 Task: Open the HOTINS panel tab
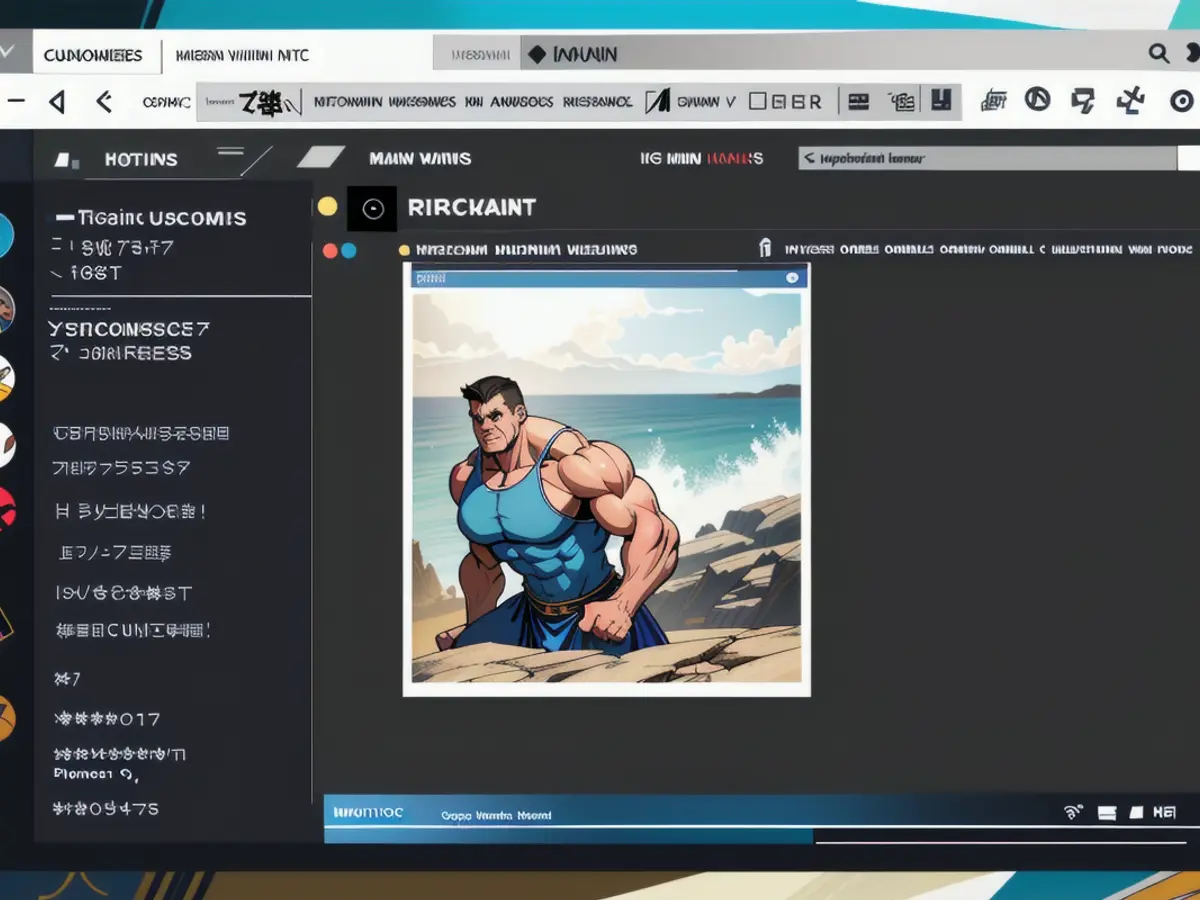140,159
